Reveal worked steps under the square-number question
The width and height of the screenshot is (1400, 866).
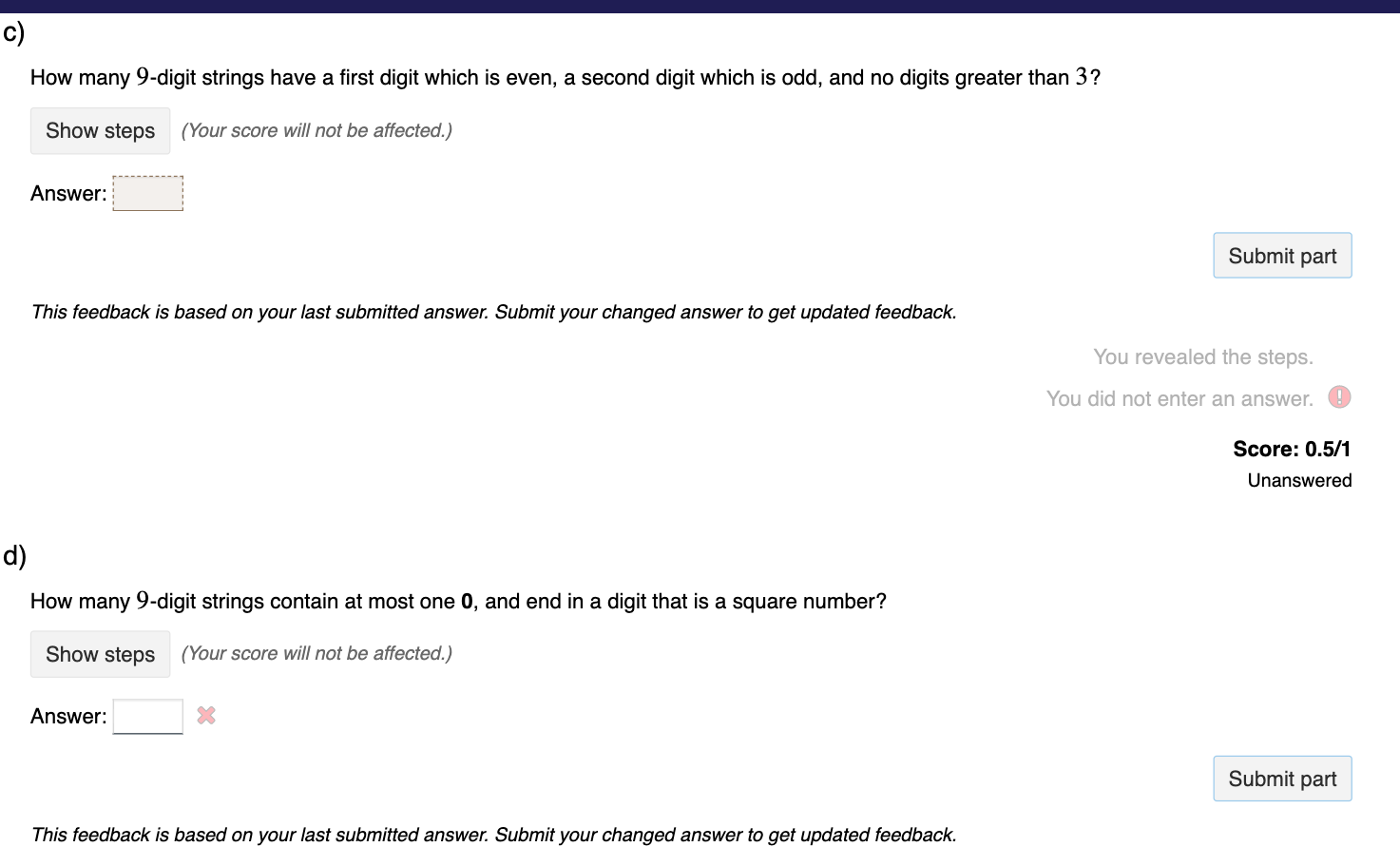click(x=100, y=654)
